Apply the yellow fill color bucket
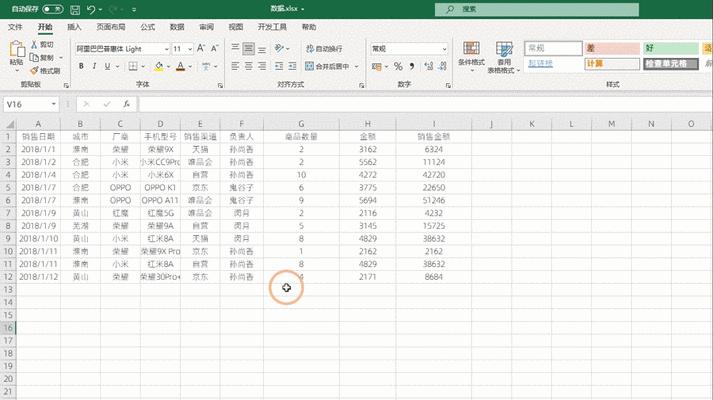Image resolution: width=713 pixels, height=400 pixels. pyautogui.click(x=159, y=66)
